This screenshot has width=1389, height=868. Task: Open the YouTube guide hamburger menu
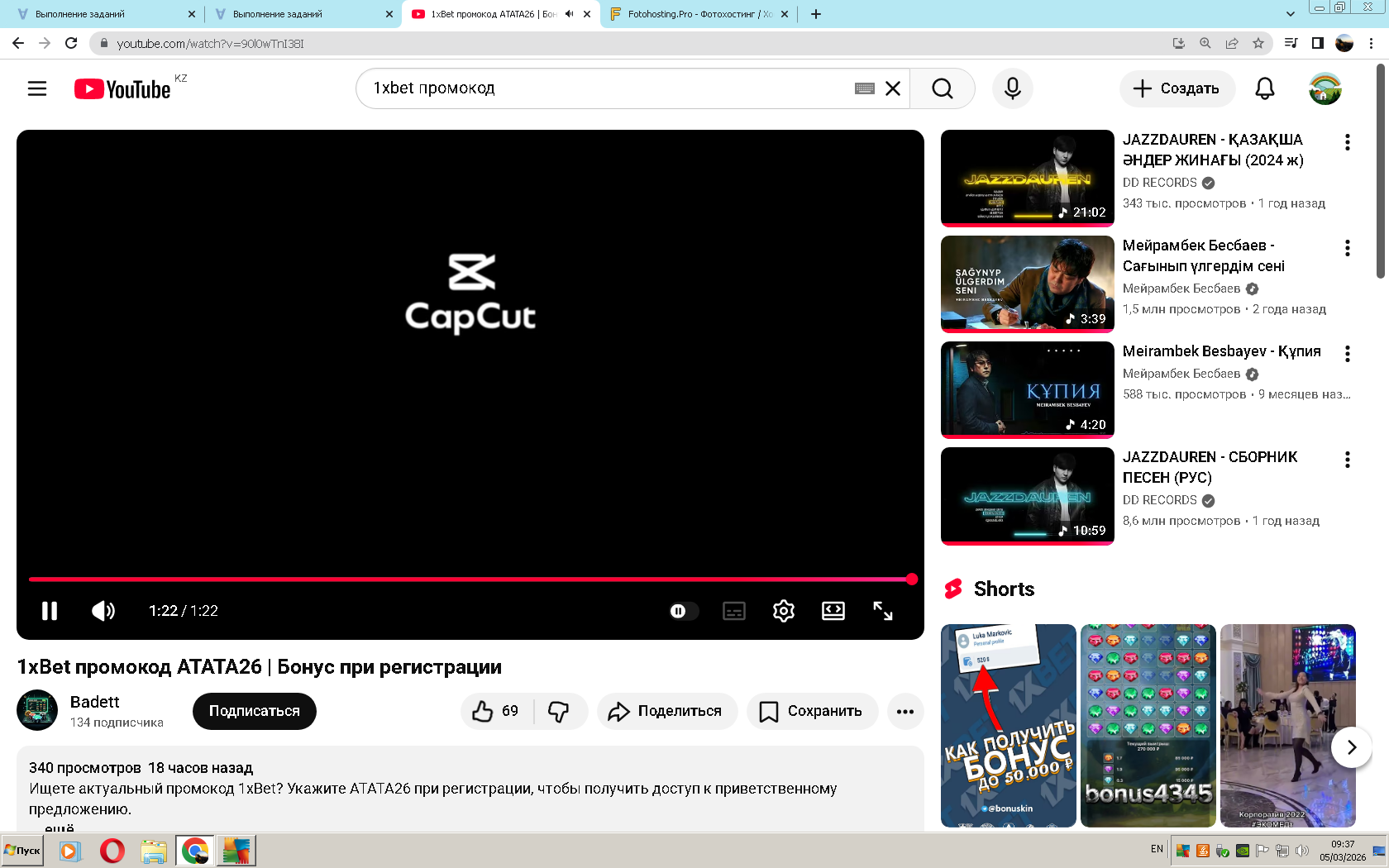click(37, 88)
